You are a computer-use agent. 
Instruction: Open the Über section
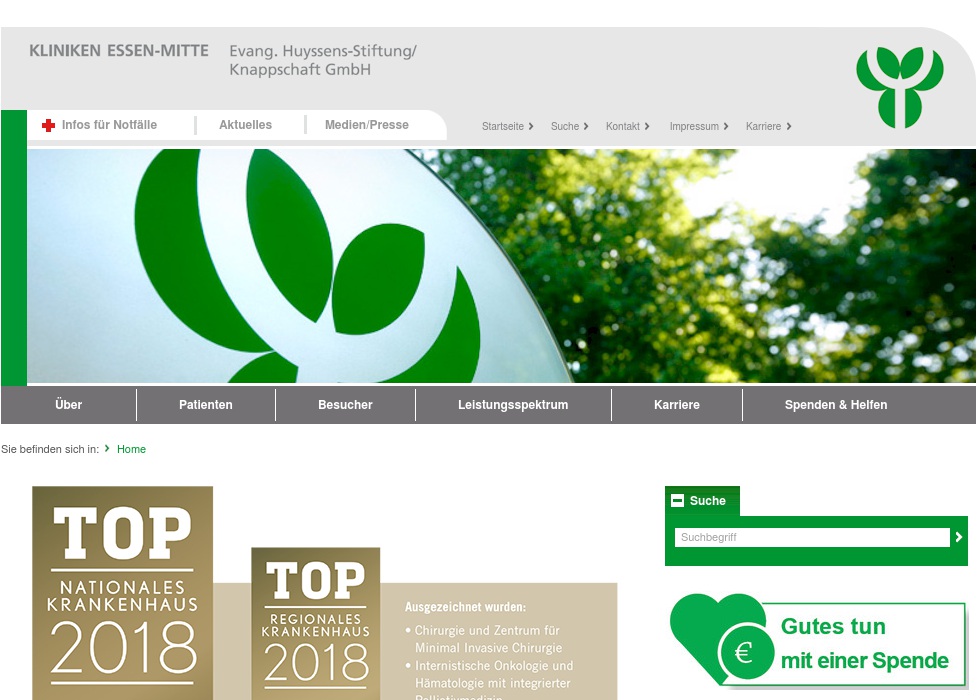coord(68,405)
